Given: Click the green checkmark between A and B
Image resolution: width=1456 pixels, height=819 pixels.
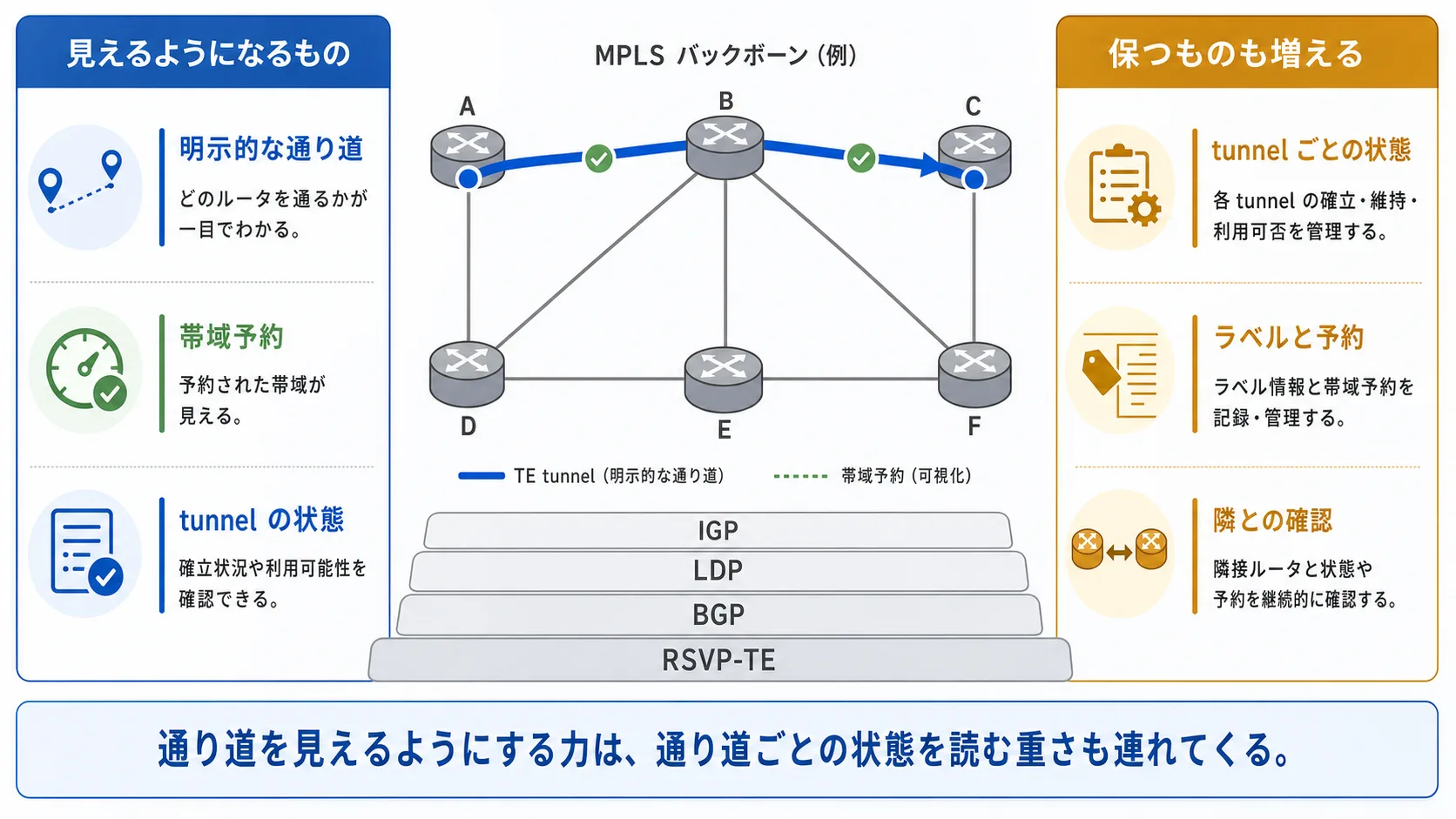Looking at the screenshot, I should pos(598,158).
